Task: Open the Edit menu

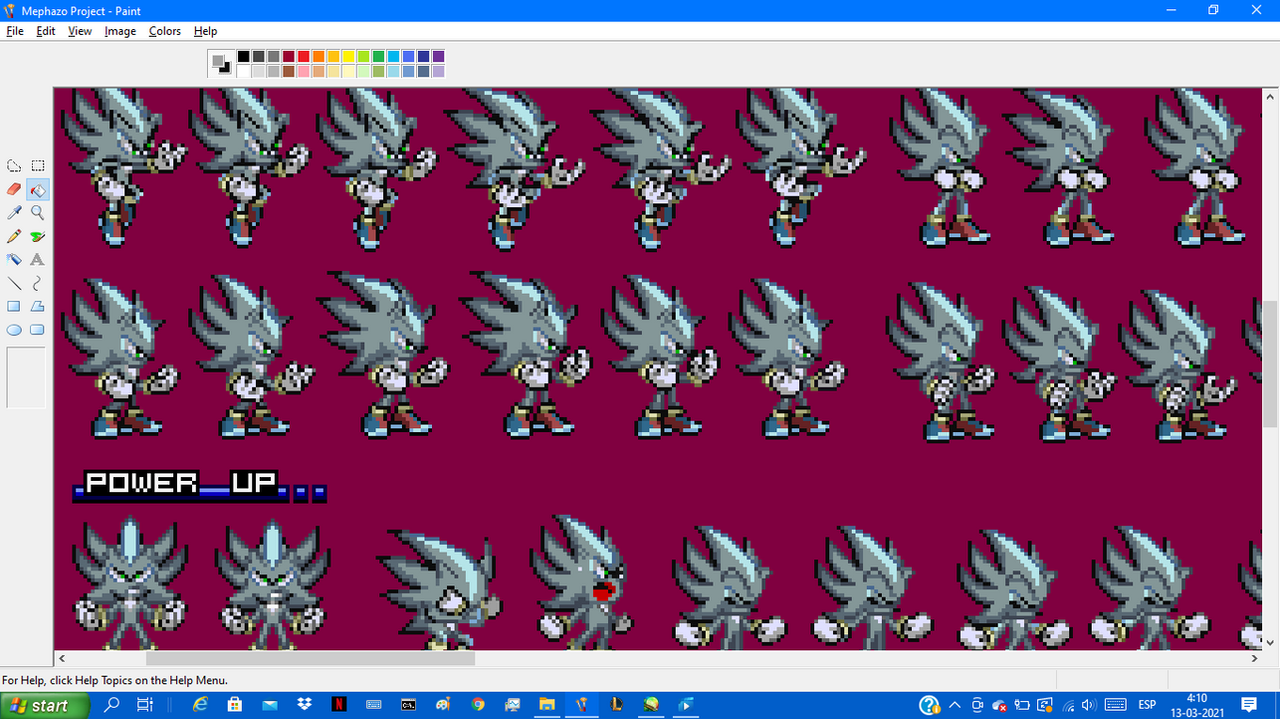Action: (x=46, y=31)
